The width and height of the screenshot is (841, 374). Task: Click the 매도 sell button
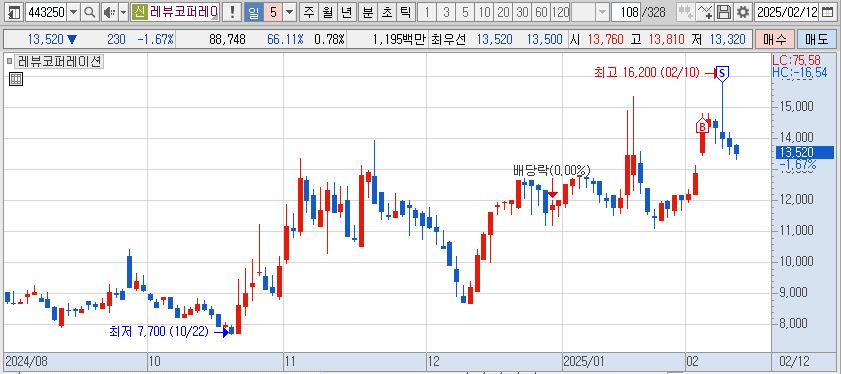click(816, 39)
